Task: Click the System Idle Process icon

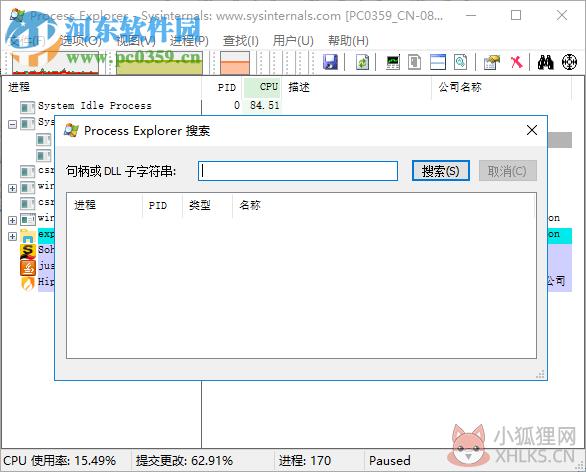Action: pyautogui.click(x=28, y=107)
